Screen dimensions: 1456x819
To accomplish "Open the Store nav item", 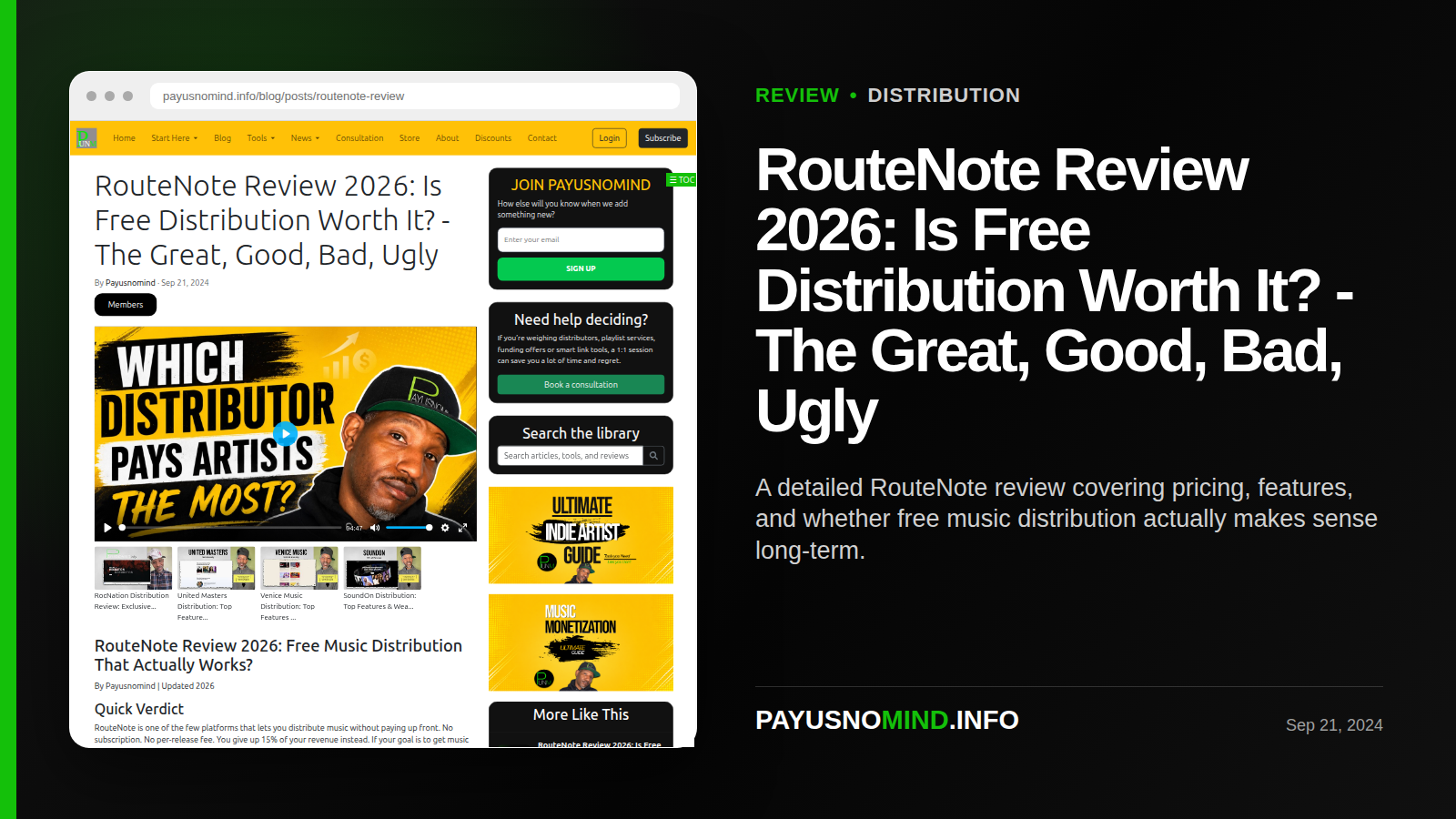I will 409,138.
